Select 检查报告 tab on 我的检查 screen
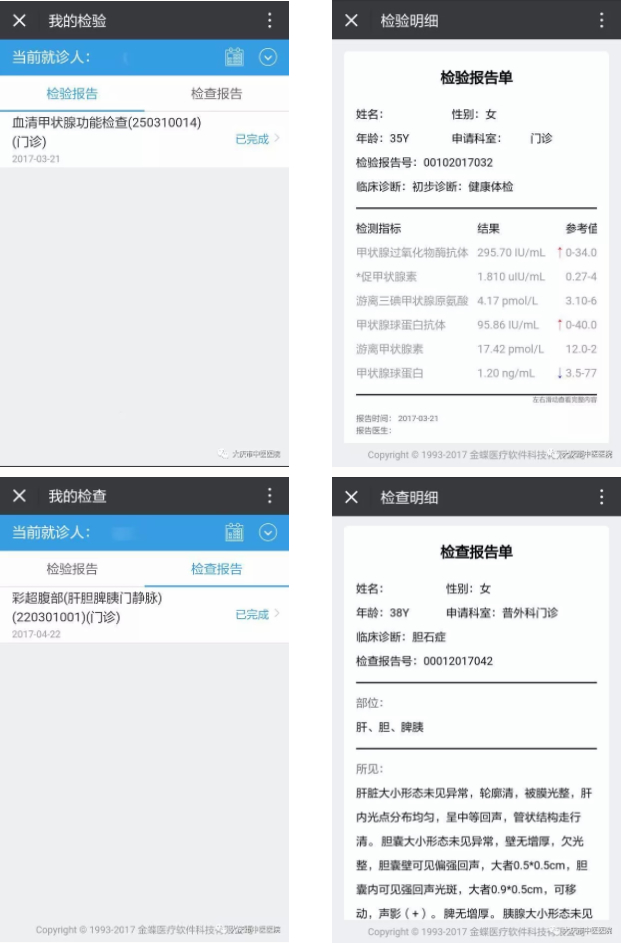The width and height of the screenshot is (621, 943). pos(216,569)
